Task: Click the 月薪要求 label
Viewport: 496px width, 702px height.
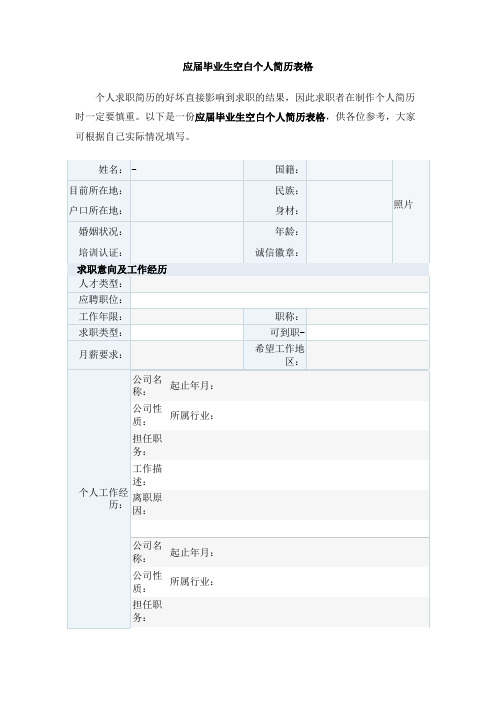Action: [x=101, y=355]
